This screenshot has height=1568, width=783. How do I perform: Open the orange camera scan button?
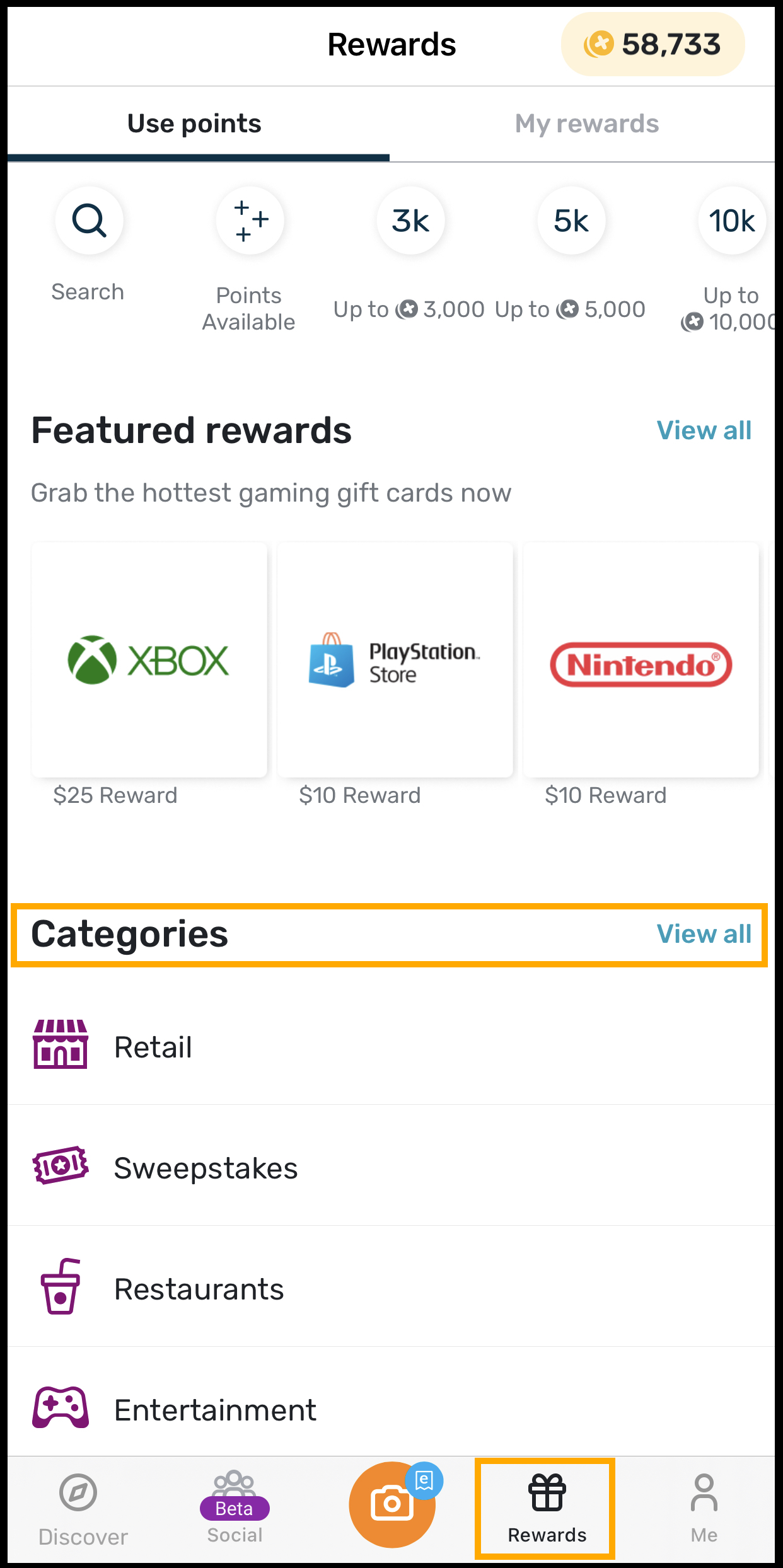point(391,1504)
